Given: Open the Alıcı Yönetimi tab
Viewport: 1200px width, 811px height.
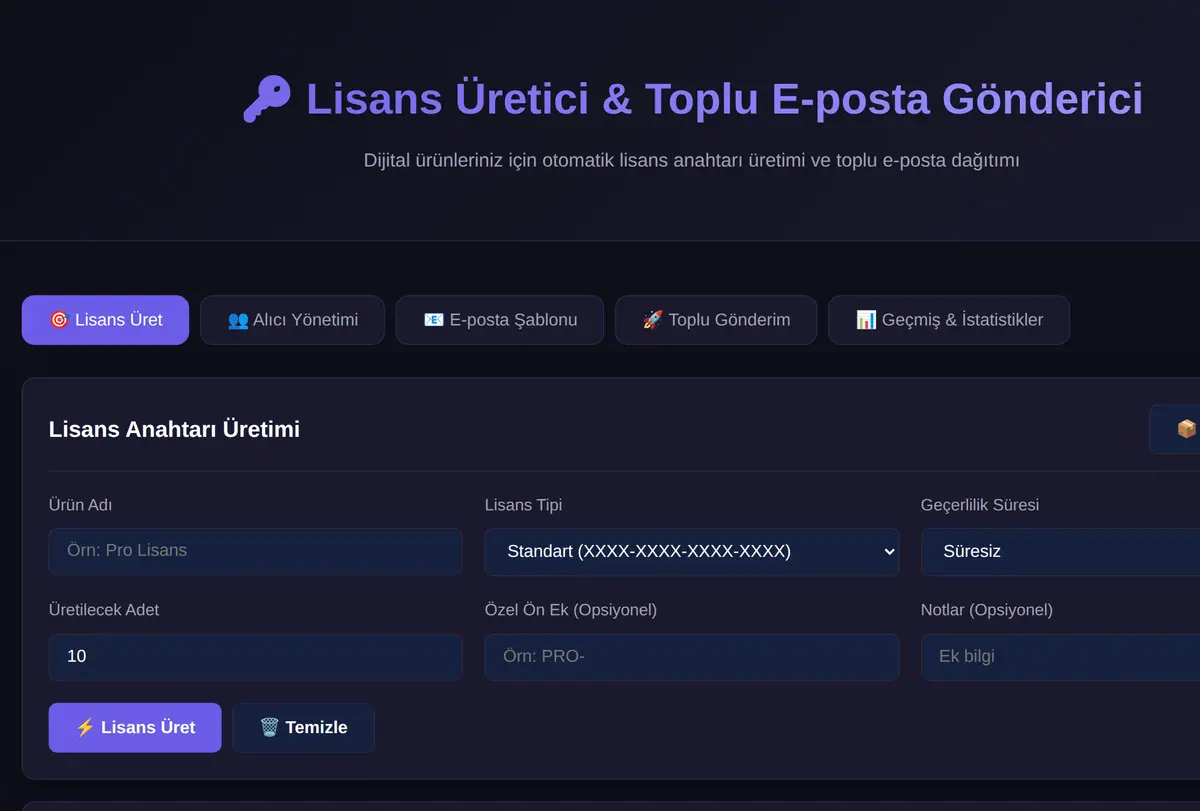Looking at the screenshot, I should 292,320.
